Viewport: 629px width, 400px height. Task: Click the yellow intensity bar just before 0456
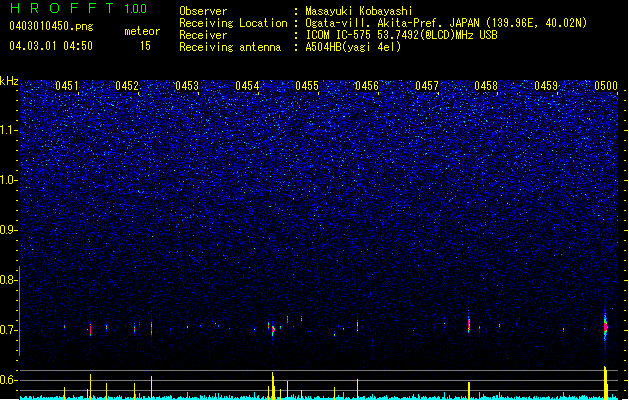click(357, 389)
